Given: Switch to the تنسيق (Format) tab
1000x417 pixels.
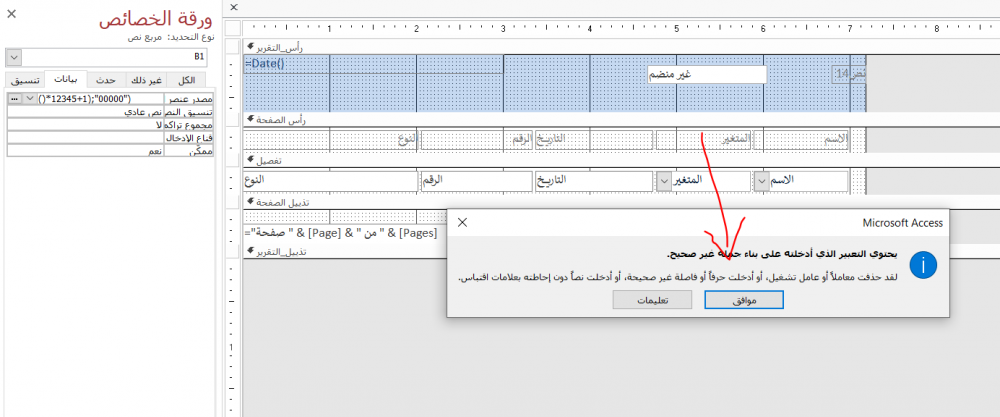Looking at the screenshot, I should (26, 80).
